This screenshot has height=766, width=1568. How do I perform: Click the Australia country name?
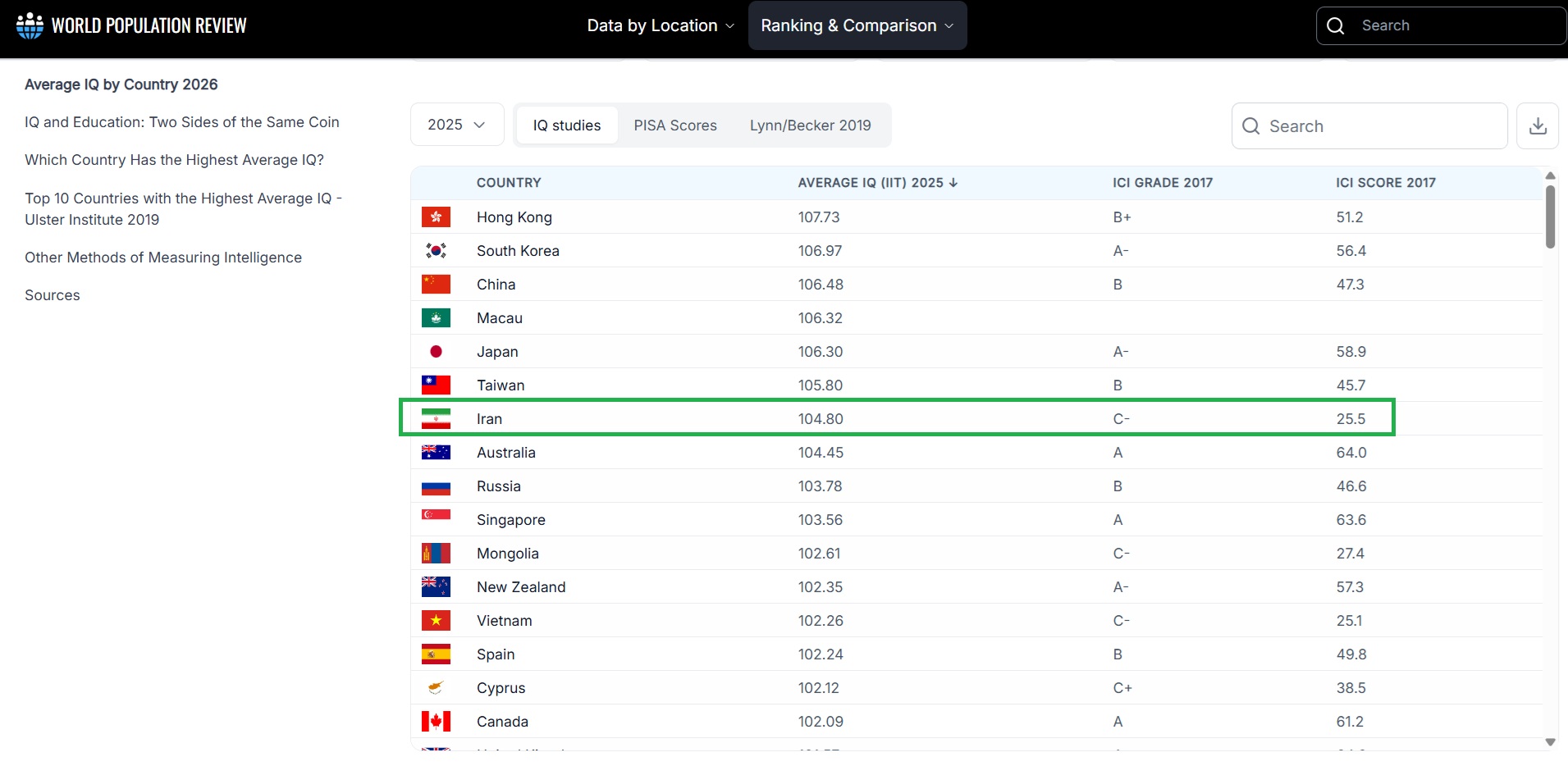[x=506, y=453]
